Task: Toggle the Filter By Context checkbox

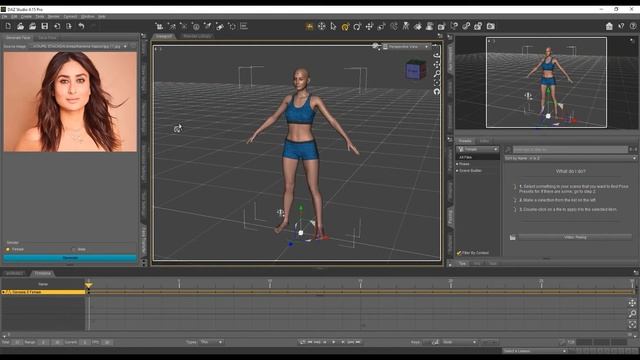Action: coord(459,253)
